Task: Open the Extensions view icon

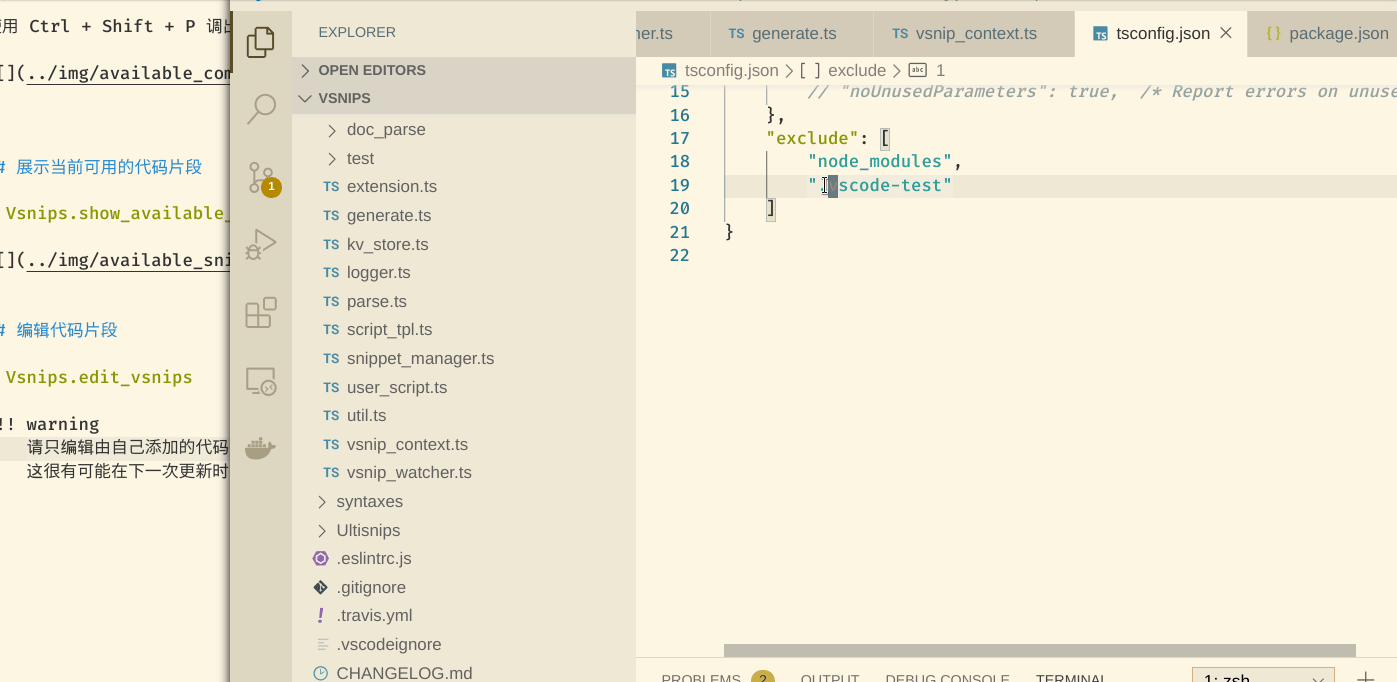Action: coord(261,313)
